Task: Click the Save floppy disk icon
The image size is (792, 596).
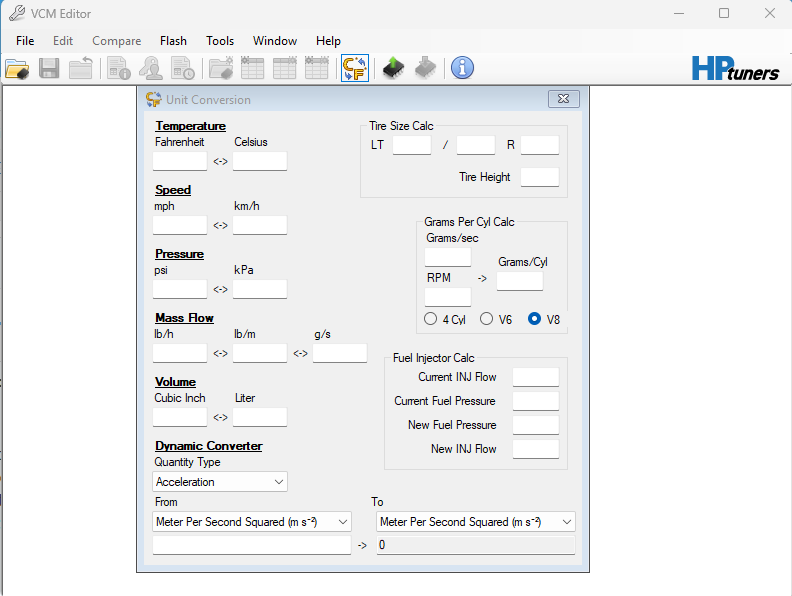Action: coord(49,68)
